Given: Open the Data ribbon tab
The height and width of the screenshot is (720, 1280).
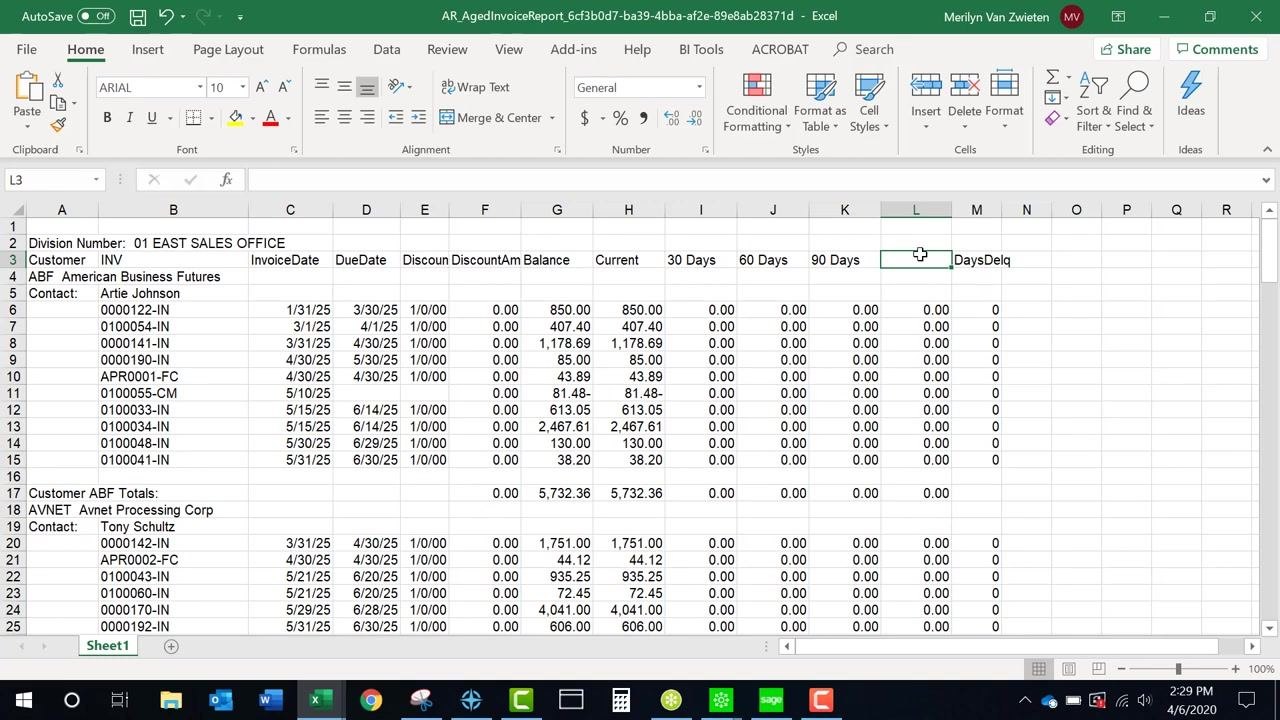Looking at the screenshot, I should (x=386, y=49).
